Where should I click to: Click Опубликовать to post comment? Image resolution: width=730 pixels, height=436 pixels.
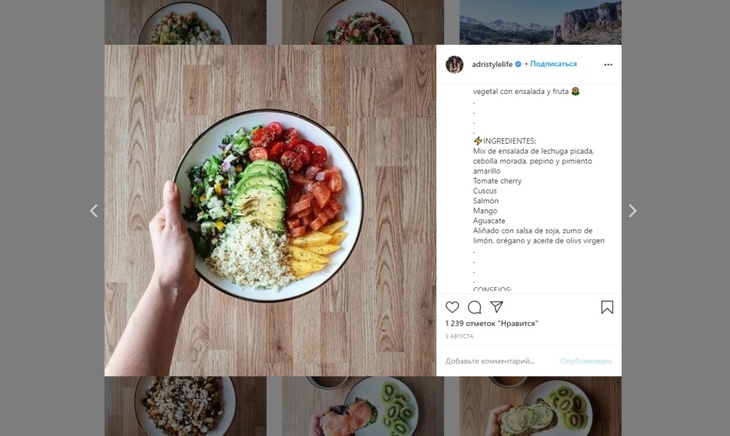pos(586,361)
